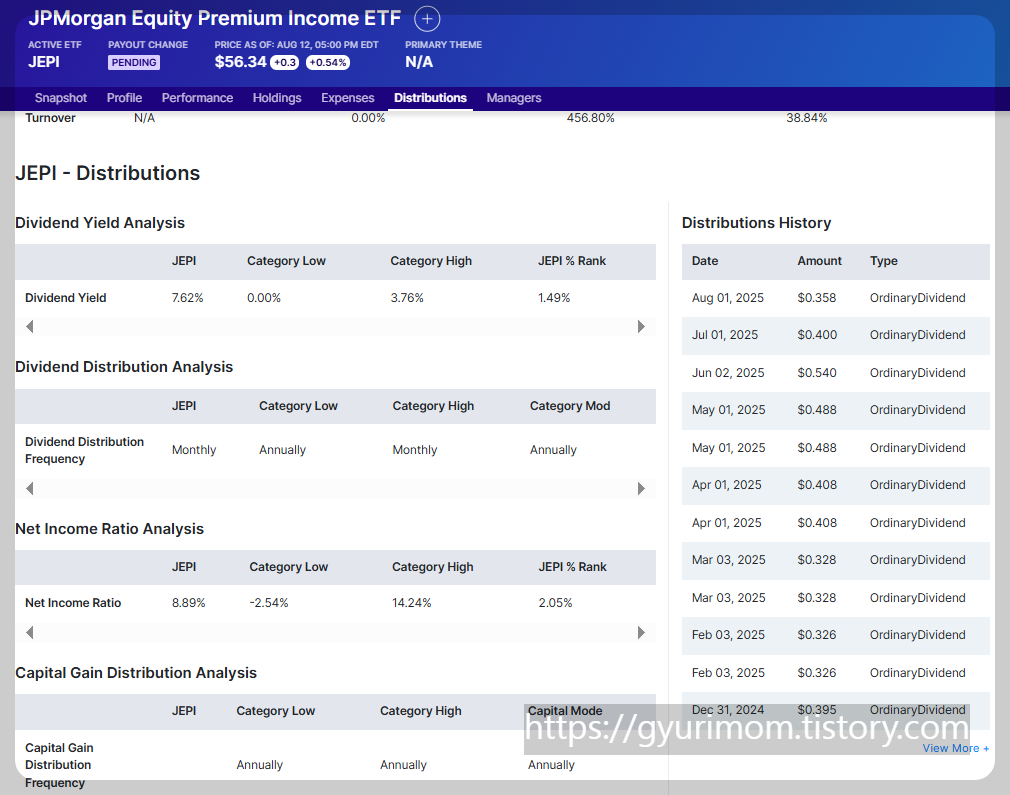The height and width of the screenshot is (795, 1010).
Task: Click the JEPI ticker symbol in header
Action: [44, 62]
